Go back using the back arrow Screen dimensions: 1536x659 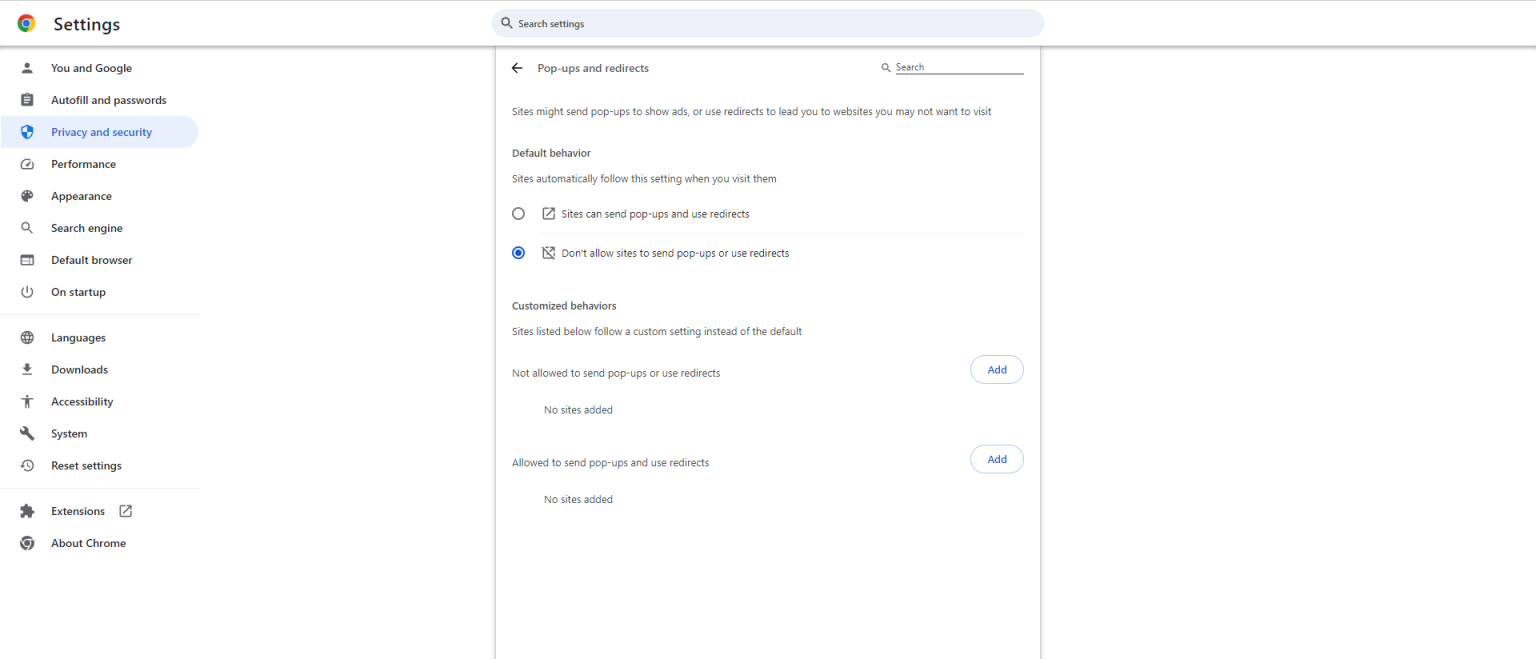click(x=517, y=68)
